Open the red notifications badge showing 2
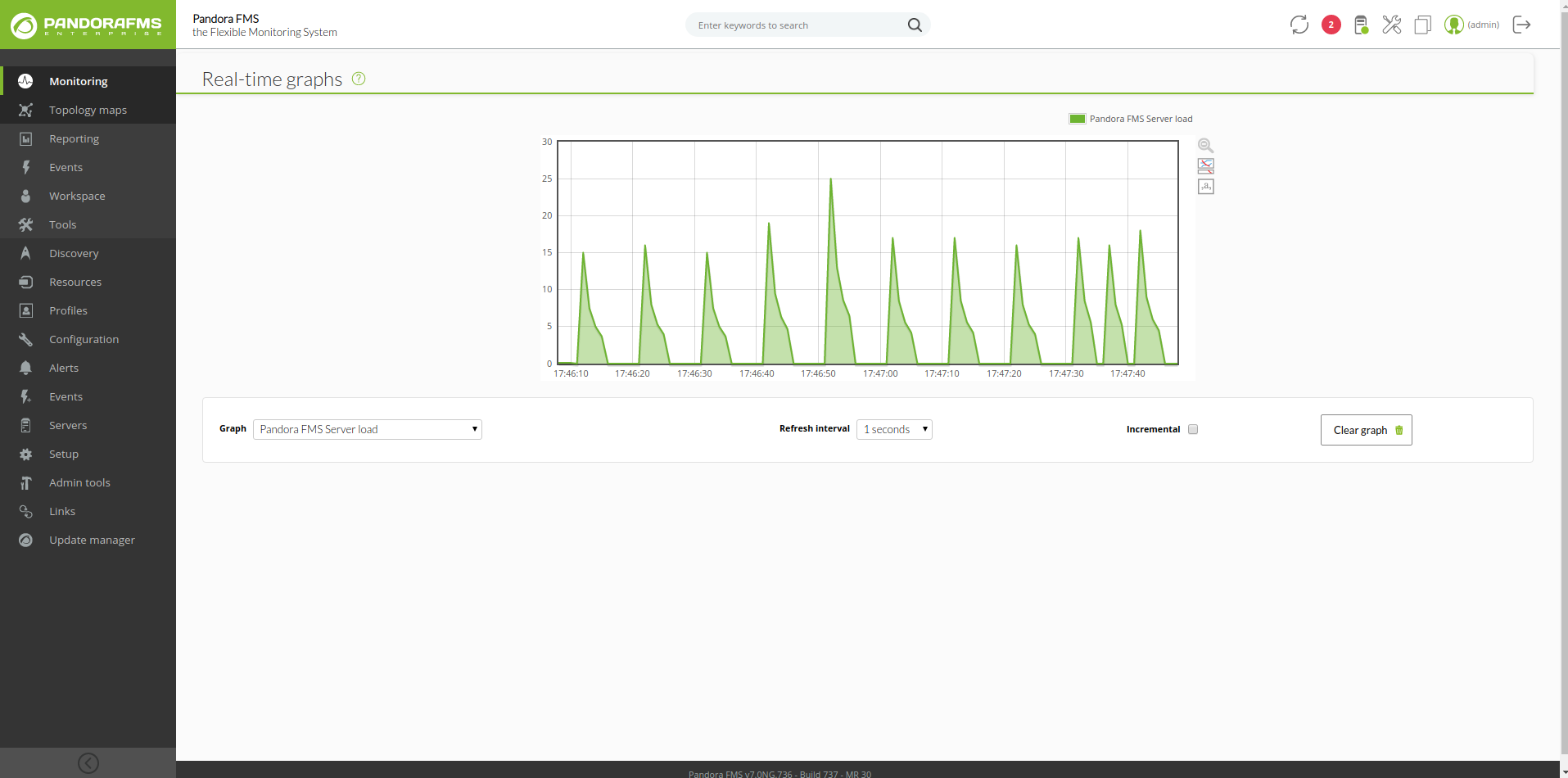Viewport: 1568px width, 778px height. [1331, 25]
